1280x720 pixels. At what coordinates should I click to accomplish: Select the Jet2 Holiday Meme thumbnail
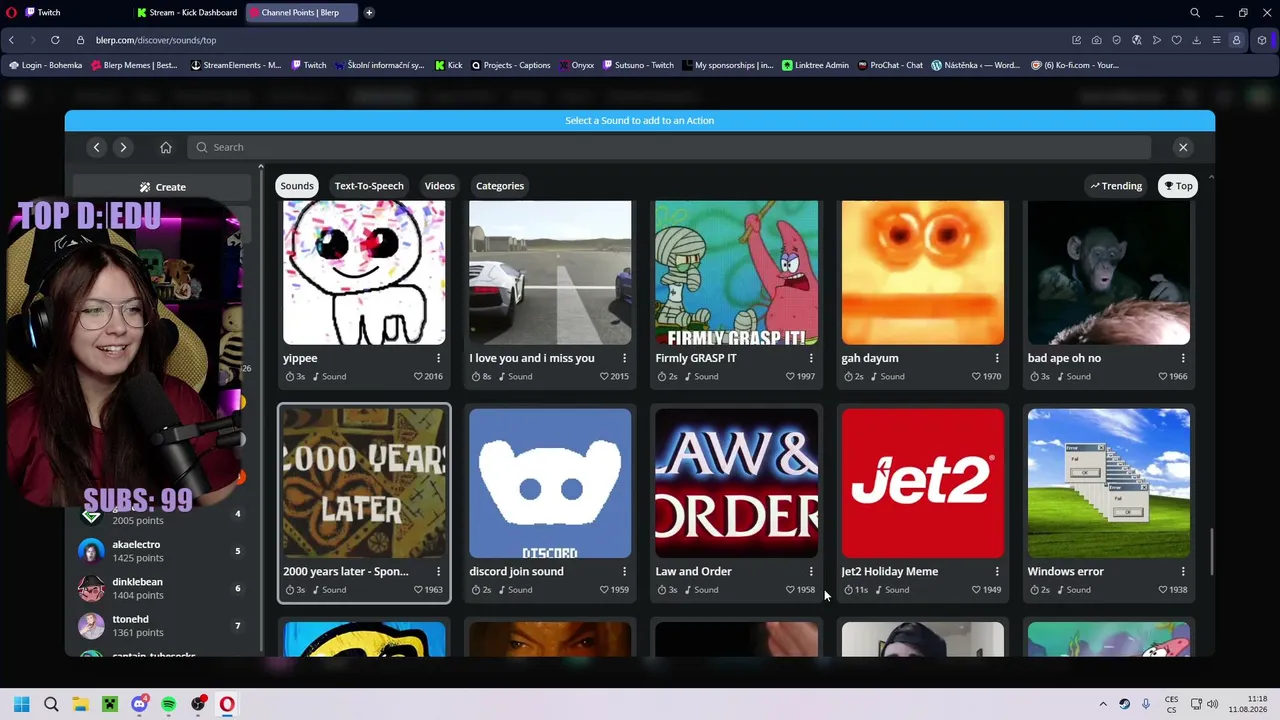[923, 483]
